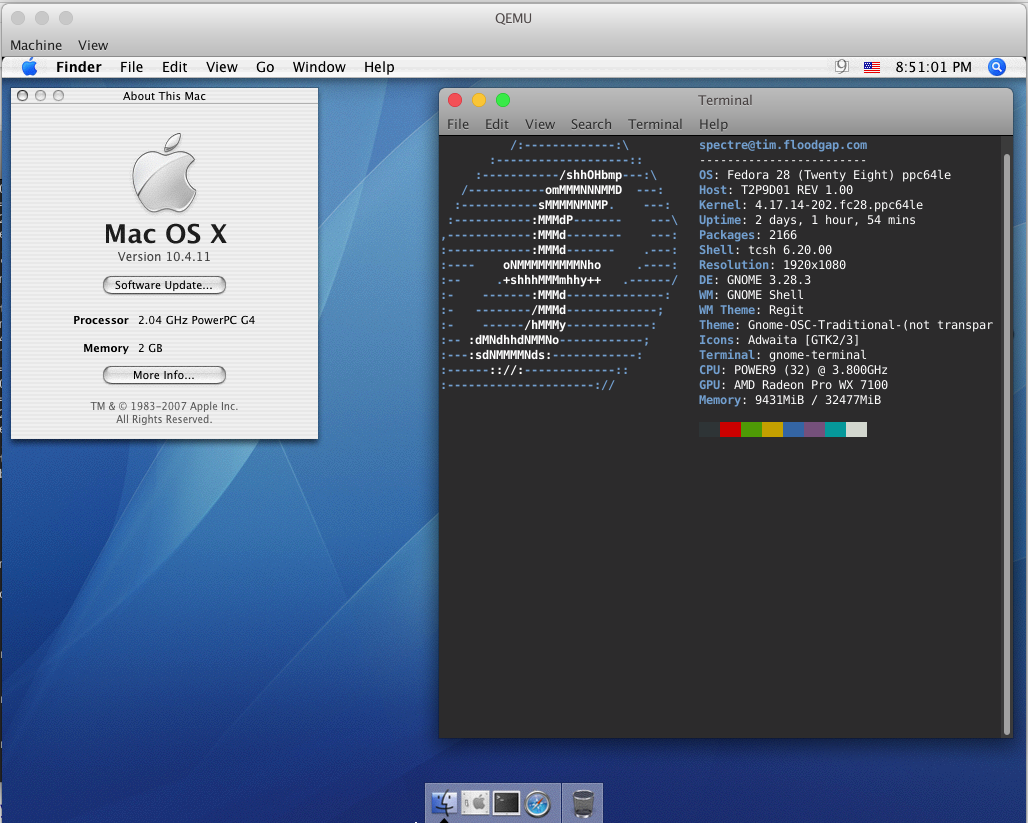Click the menu bar icon beside the flag
The image size is (1028, 823).
coord(842,66)
